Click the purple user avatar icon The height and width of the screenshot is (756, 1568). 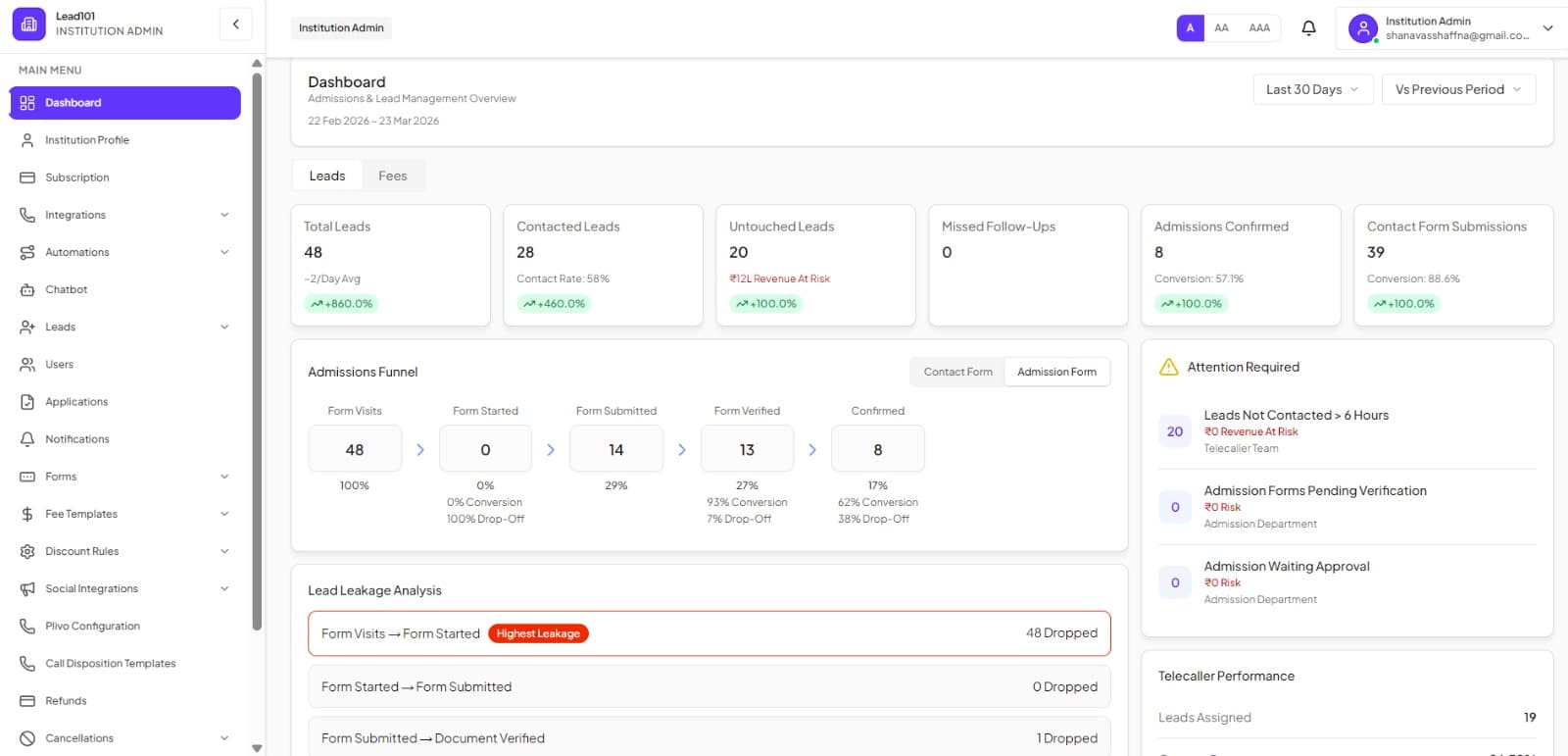pyautogui.click(x=1363, y=27)
